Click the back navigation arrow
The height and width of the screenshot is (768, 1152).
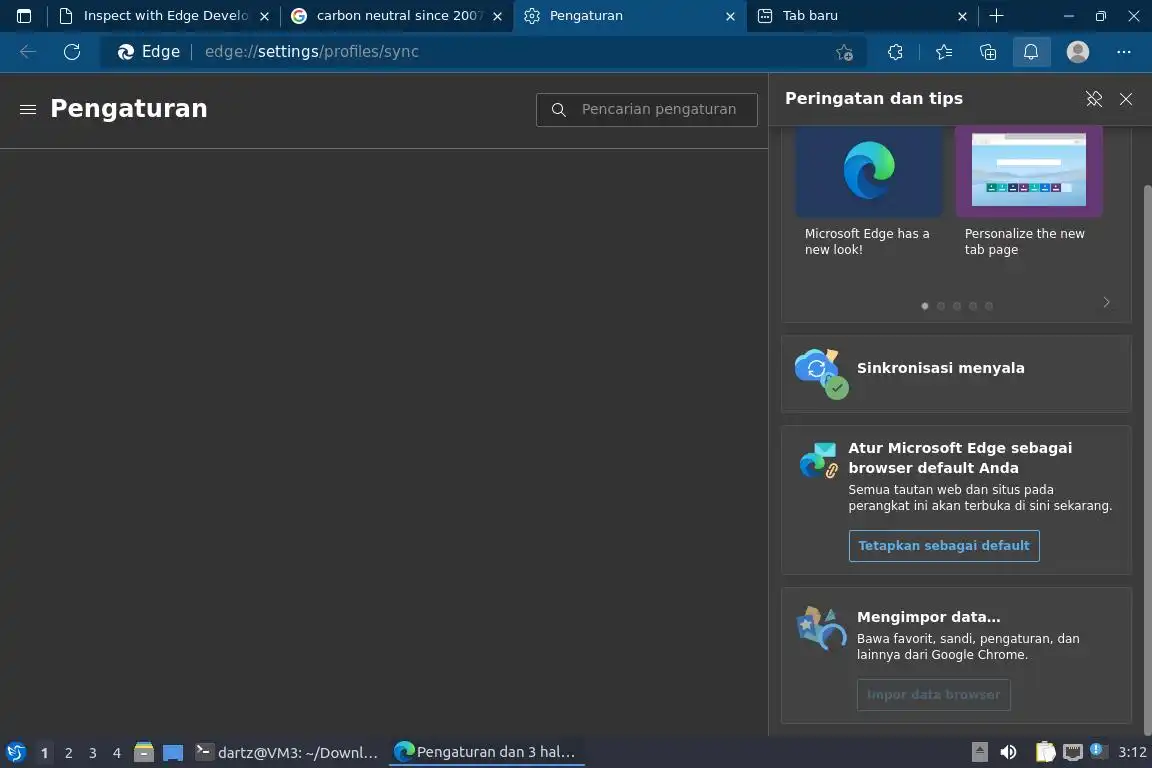pos(28,51)
